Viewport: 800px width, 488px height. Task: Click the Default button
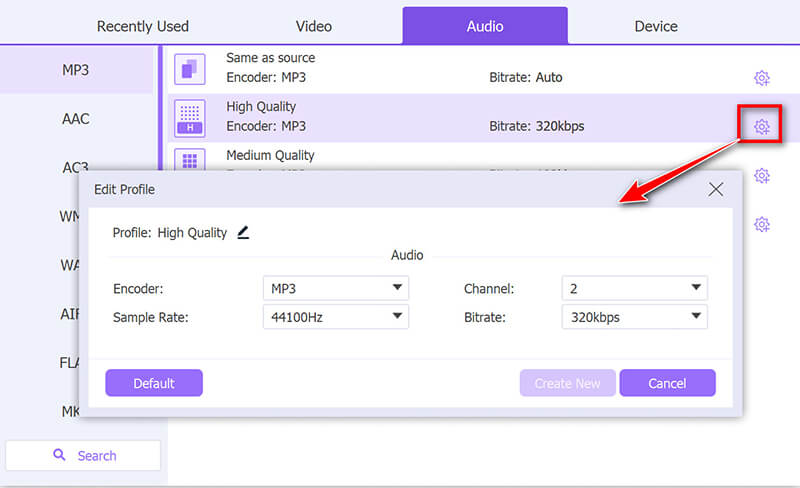(x=154, y=383)
